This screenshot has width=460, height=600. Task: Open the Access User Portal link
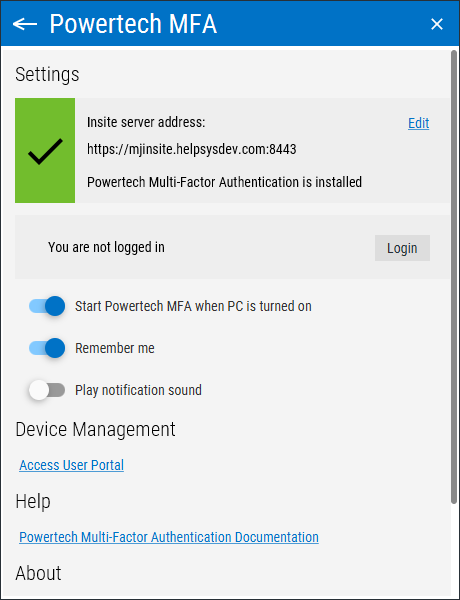click(72, 465)
